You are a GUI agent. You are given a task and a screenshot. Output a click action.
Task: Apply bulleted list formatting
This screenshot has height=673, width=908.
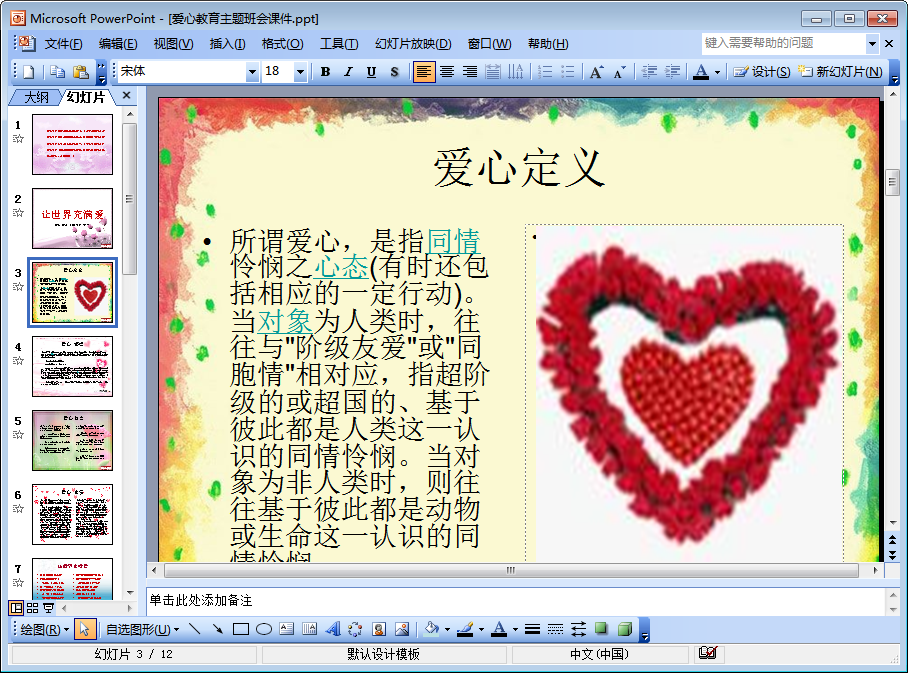pyautogui.click(x=568, y=72)
